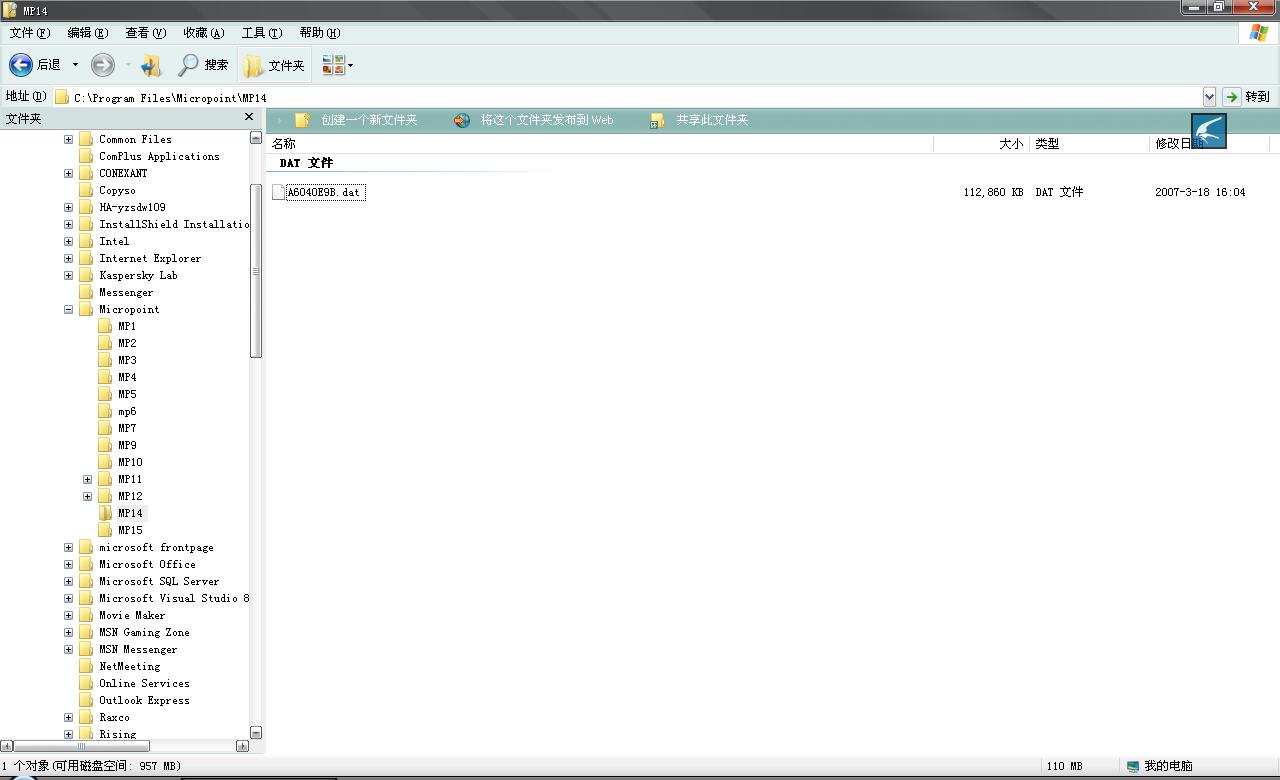
Task: Open the 查看 menu
Action: pos(146,33)
